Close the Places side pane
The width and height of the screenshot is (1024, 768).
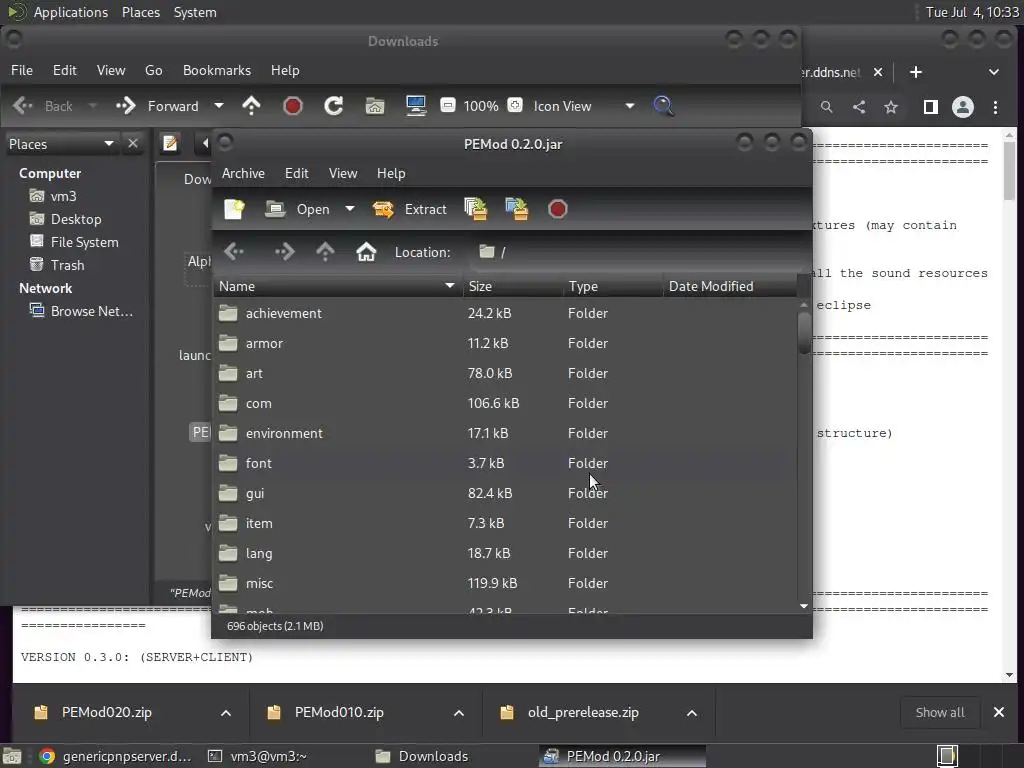(133, 143)
